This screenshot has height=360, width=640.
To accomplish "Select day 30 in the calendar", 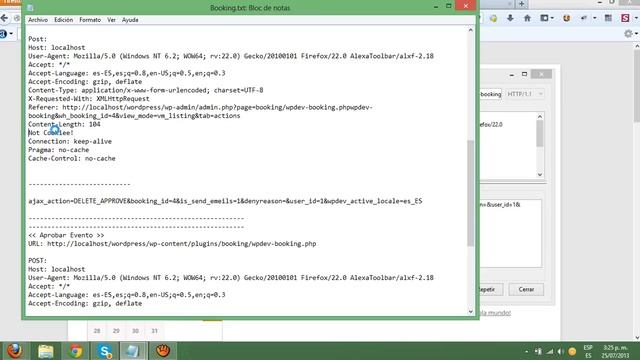I will (x=135, y=331).
